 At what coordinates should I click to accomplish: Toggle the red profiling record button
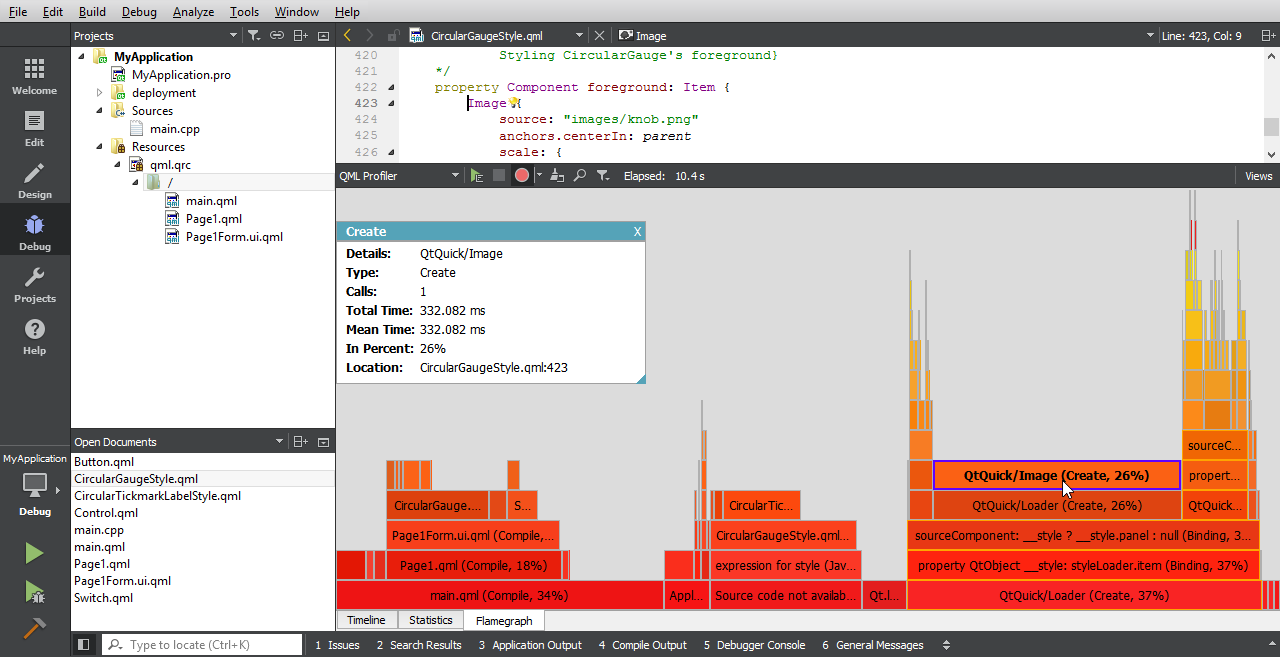[522, 176]
